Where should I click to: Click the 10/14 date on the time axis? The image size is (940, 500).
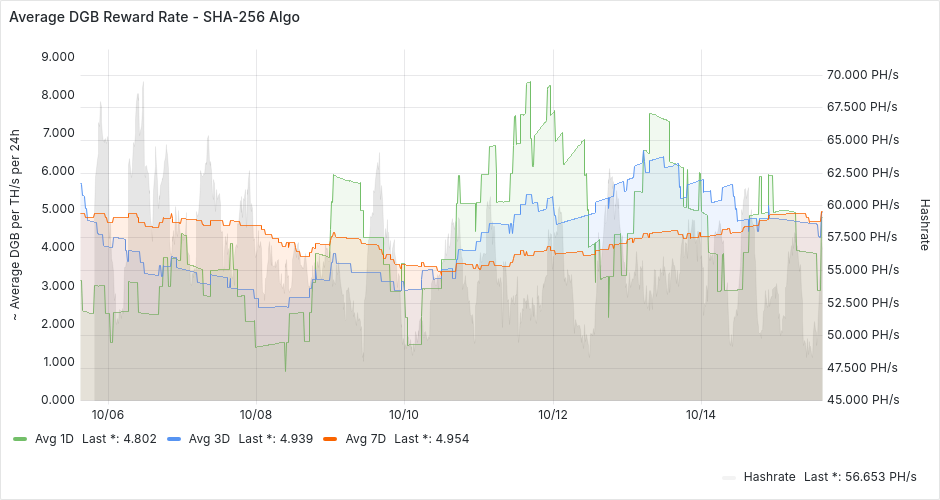click(x=701, y=414)
